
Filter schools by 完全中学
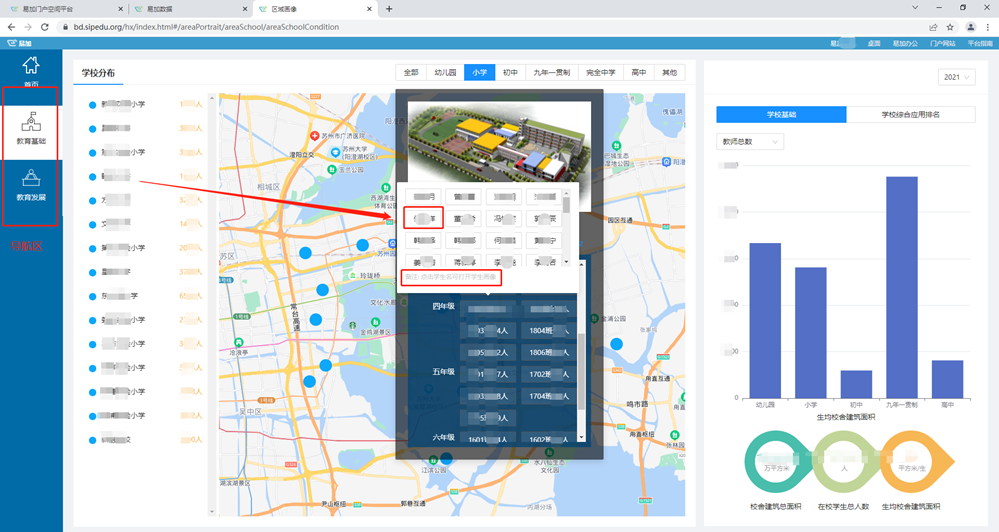point(600,73)
